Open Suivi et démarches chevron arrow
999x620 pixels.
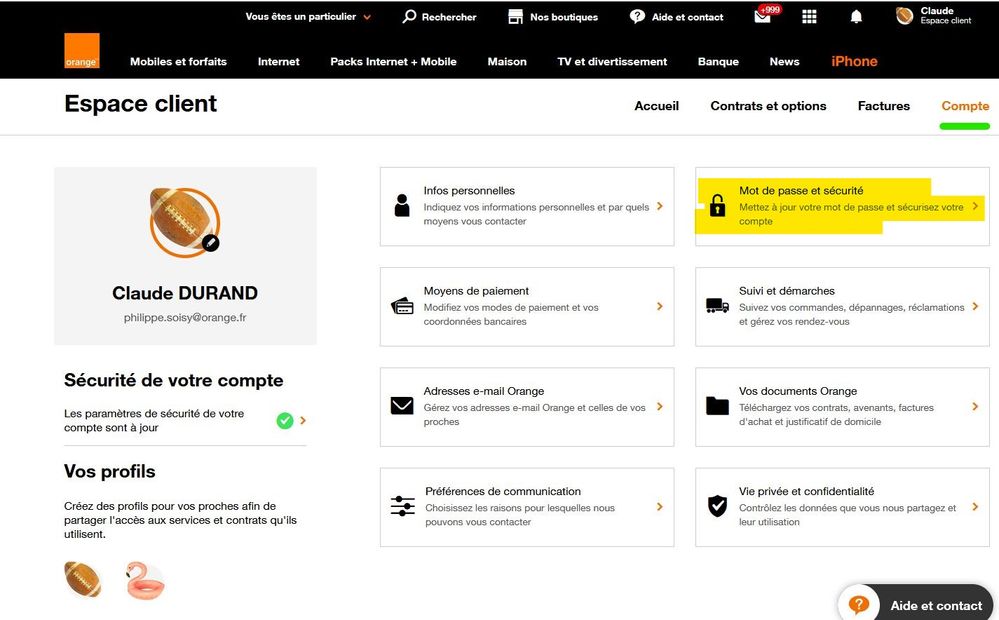(x=975, y=306)
